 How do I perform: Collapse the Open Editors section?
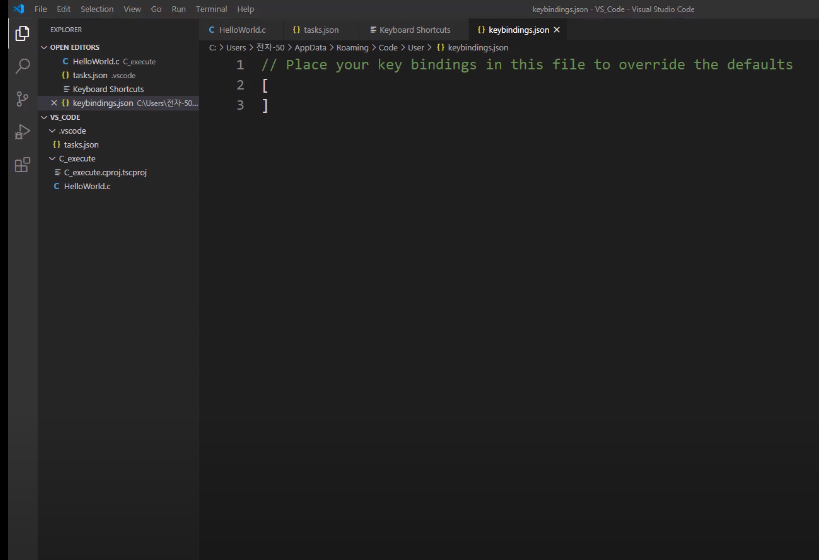(44, 48)
